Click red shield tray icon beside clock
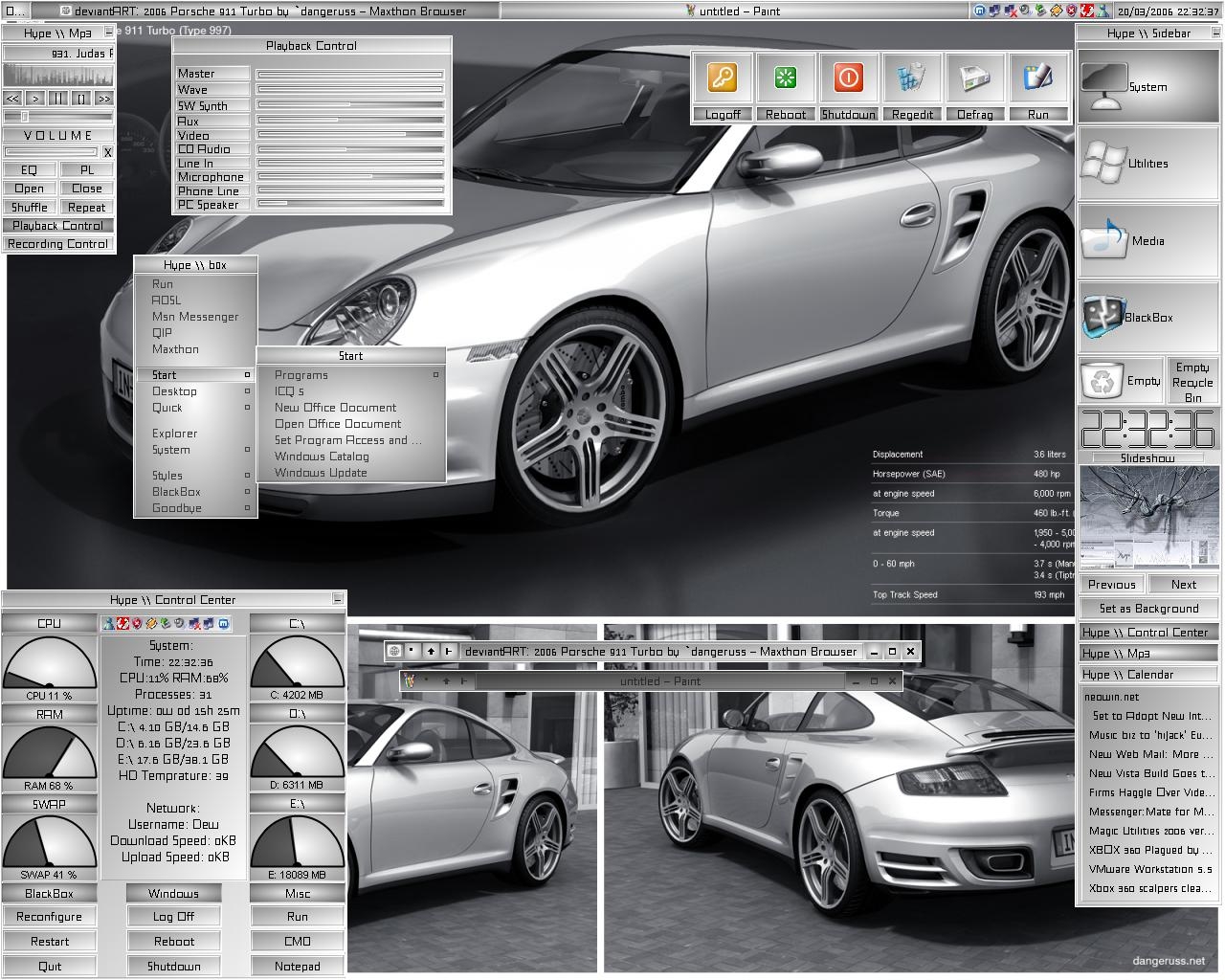Screen dimensions: 1225x980 tap(1072, 11)
